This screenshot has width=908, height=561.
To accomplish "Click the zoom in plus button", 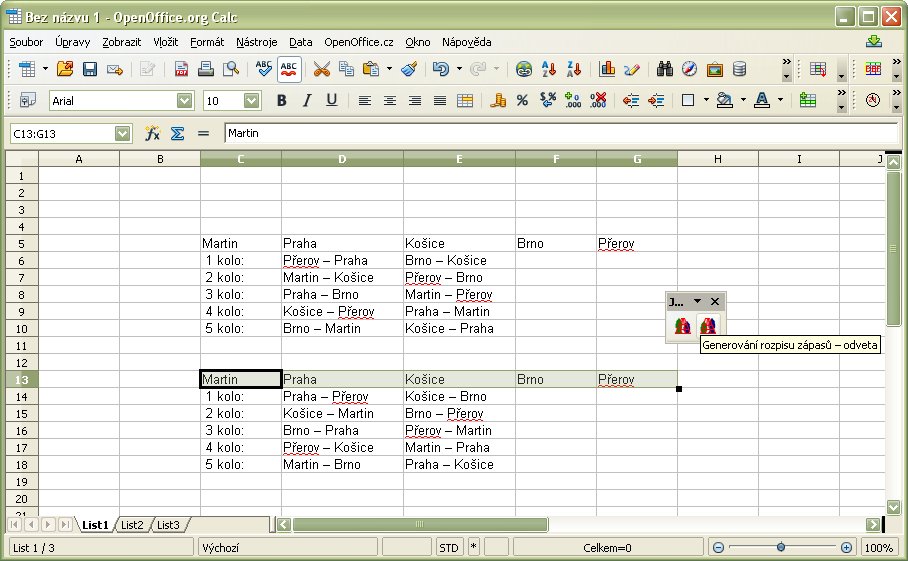I will click(x=846, y=548).
